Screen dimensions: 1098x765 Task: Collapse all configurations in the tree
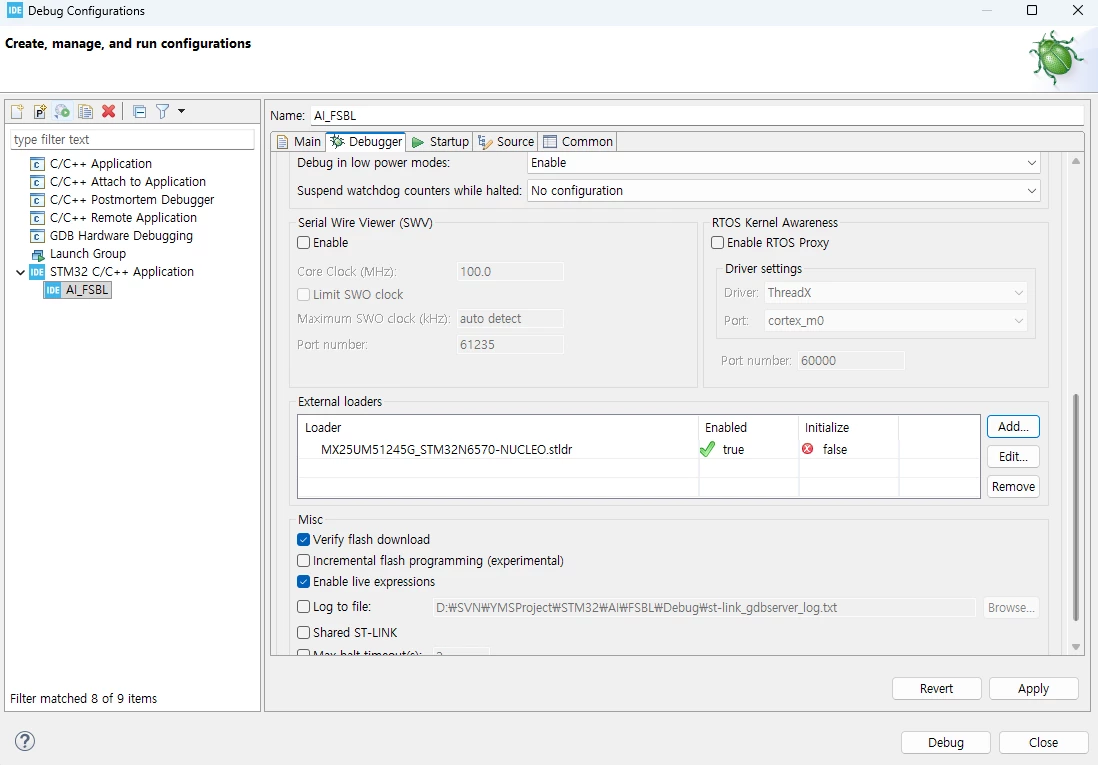tap(139, 111)
